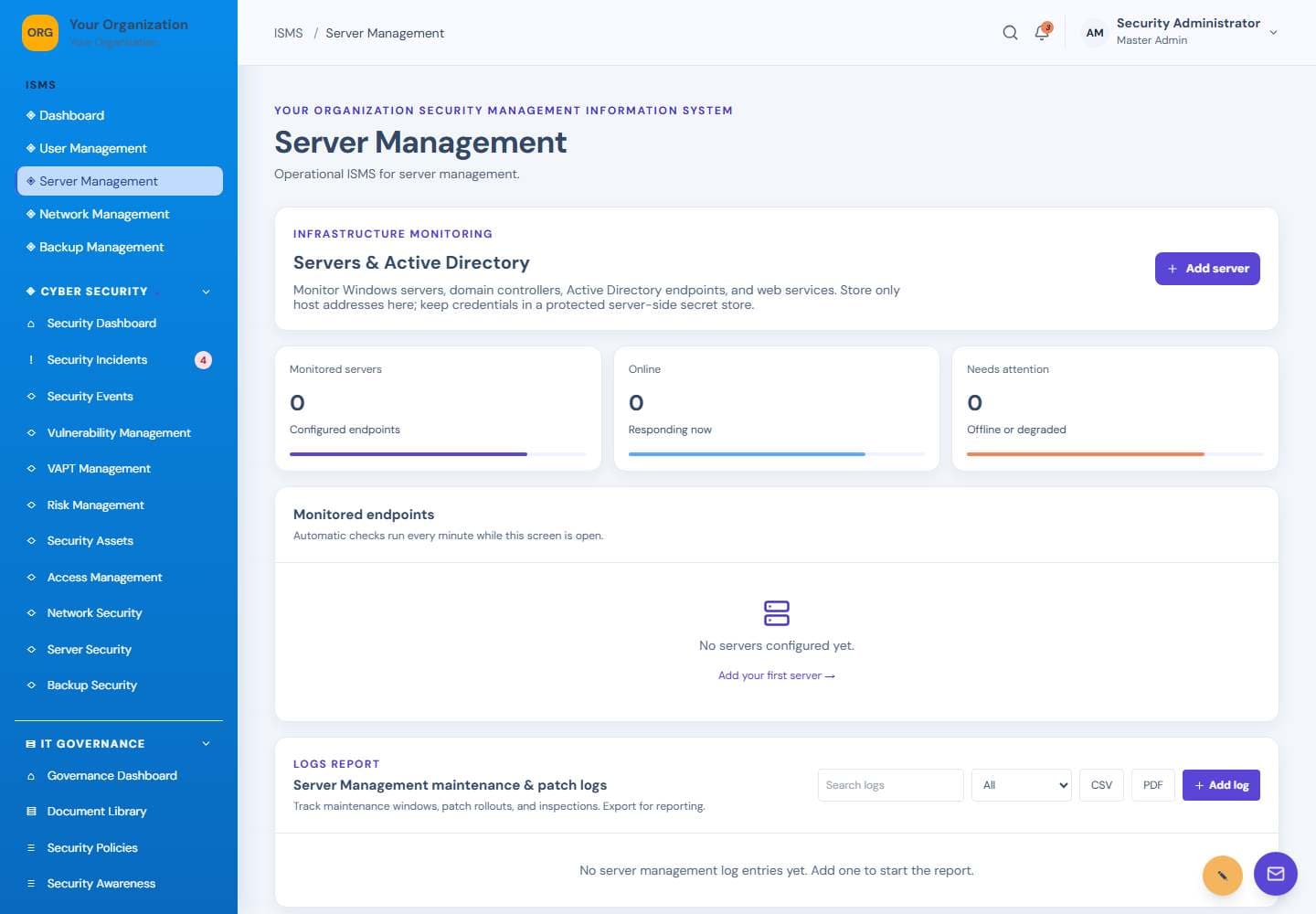Image resolution: width=1316 pixels, height=914 pixels.
Task: Collapse the IT Governance section chevron
Action: tap(206, 744)
